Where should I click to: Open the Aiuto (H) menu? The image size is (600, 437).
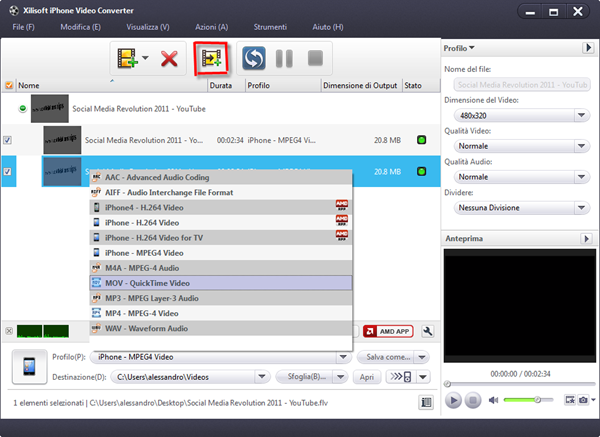click(328, 27)
